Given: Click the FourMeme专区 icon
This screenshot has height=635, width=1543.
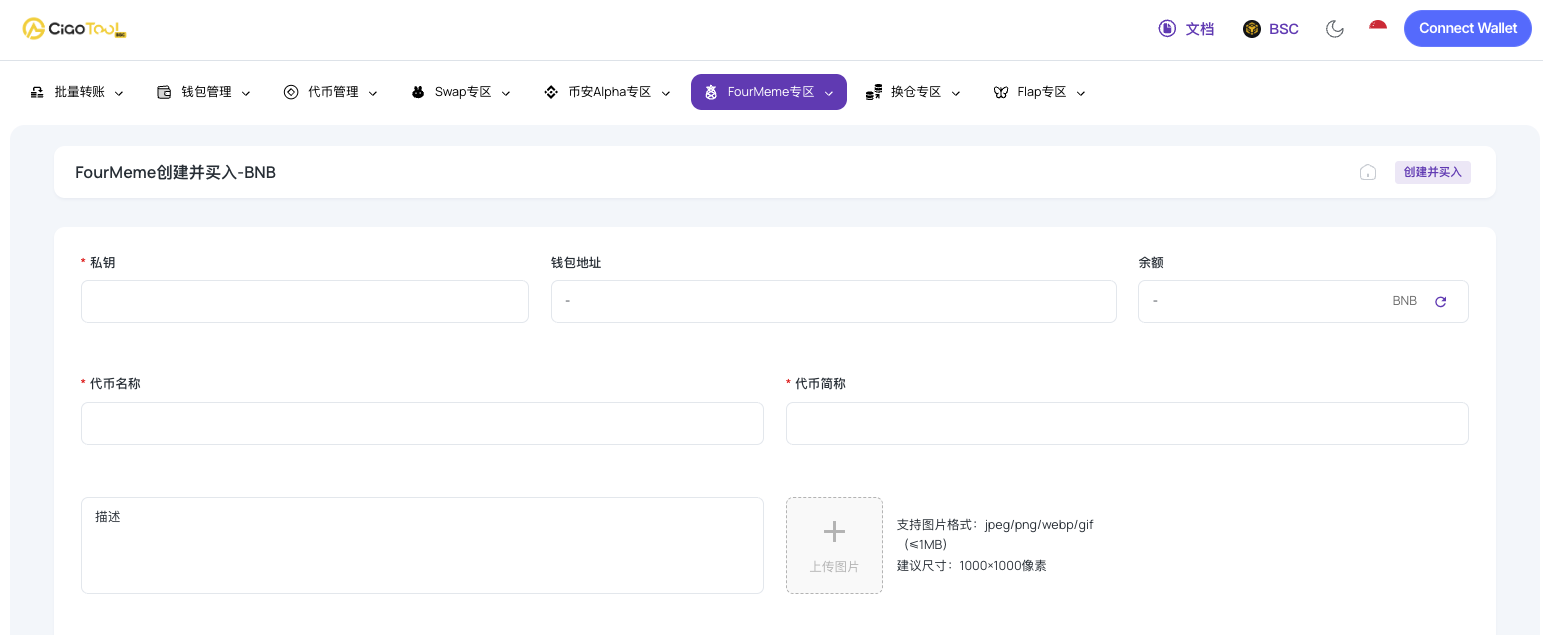Looking at the screenshot, I should tap(711, 92).
